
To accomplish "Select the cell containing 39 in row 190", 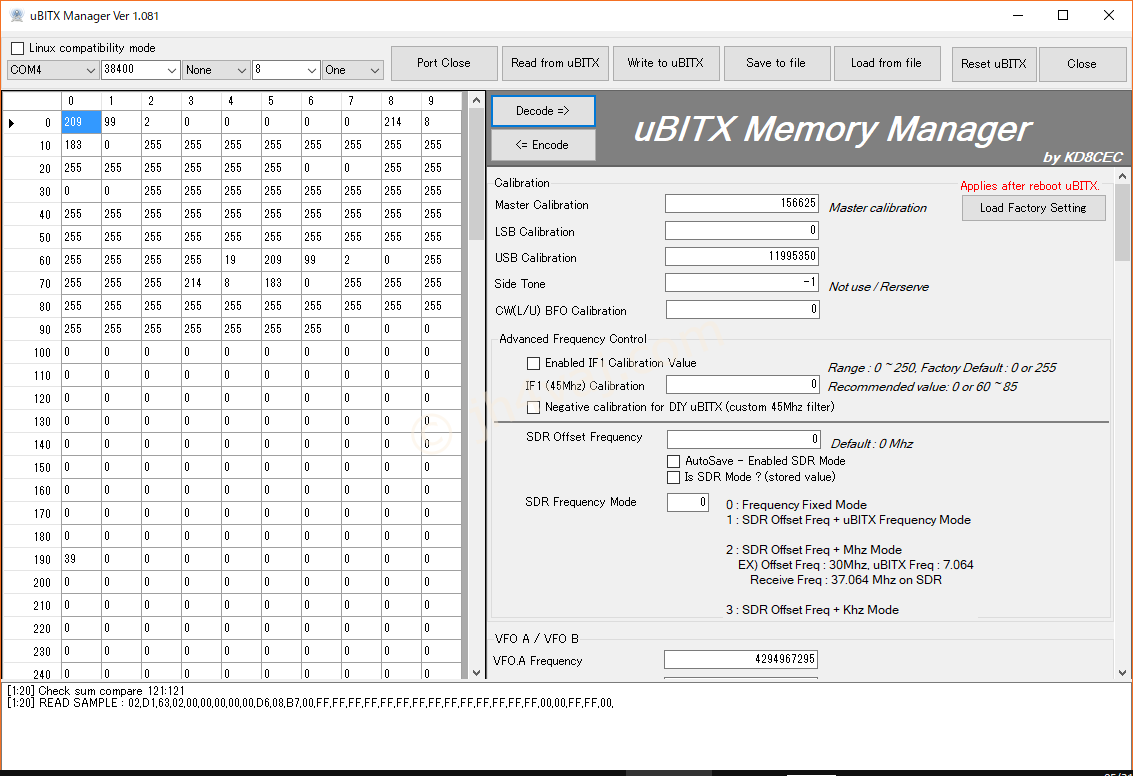I will pyautogui.click(x=81, y=559).
